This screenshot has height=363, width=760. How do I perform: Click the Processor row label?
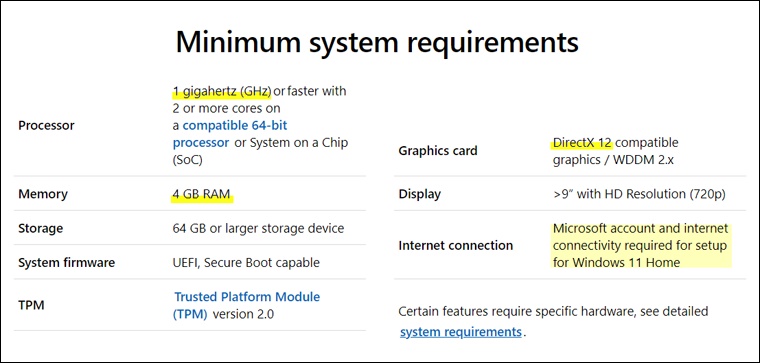click(47, 126)
